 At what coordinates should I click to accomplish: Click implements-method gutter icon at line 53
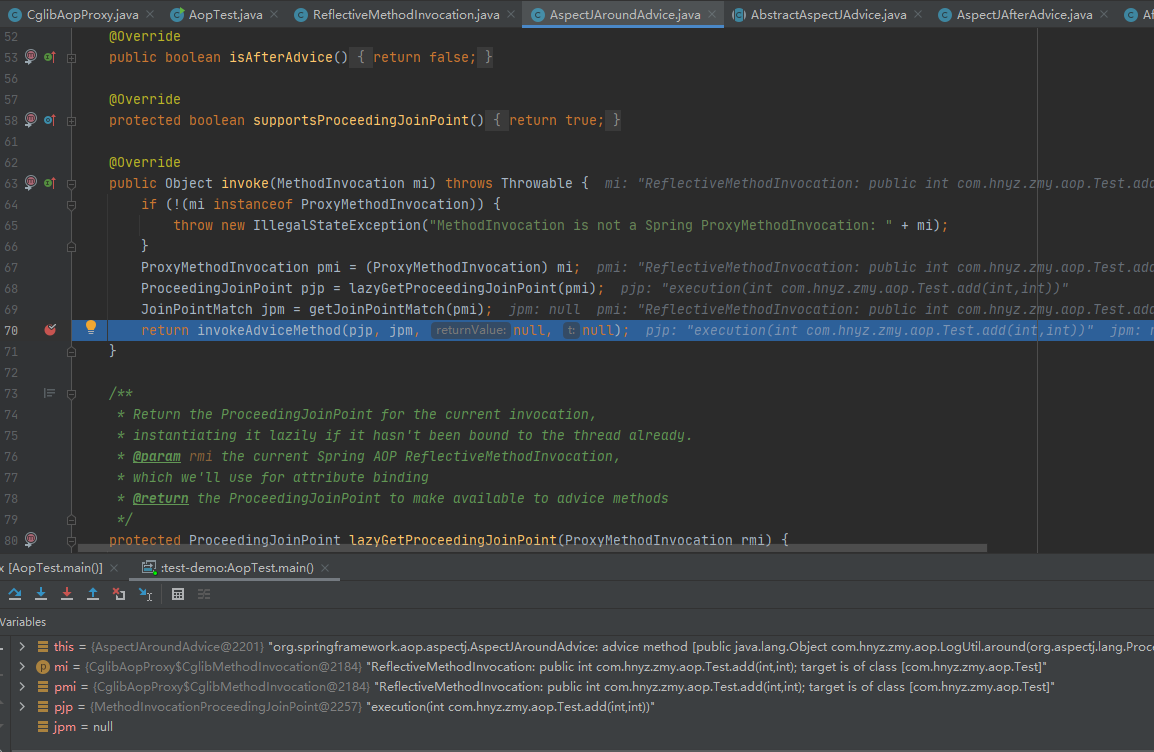pyautogui.click(x=49, y=57)
